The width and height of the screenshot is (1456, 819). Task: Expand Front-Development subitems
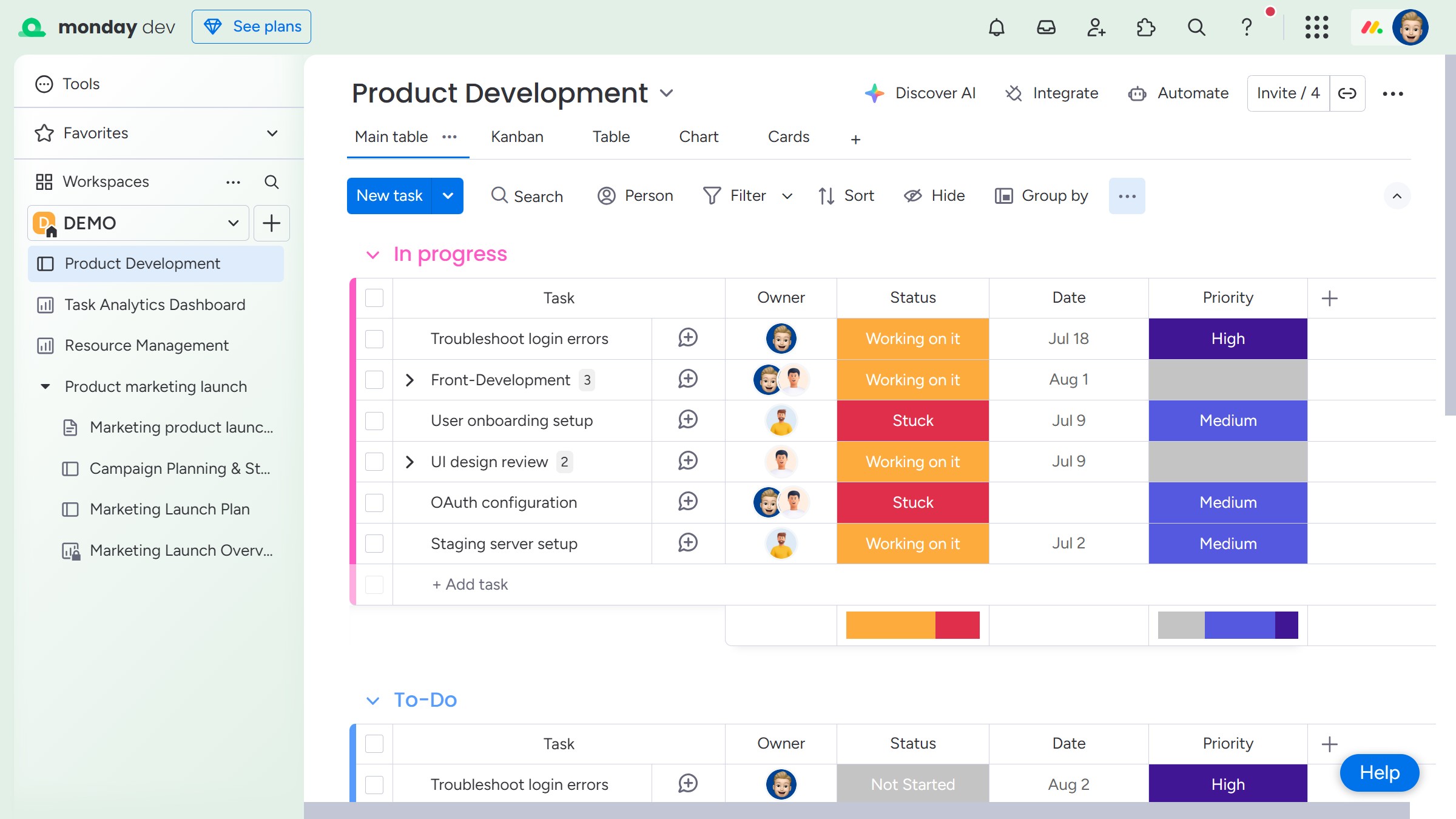(x=409, y=380)
